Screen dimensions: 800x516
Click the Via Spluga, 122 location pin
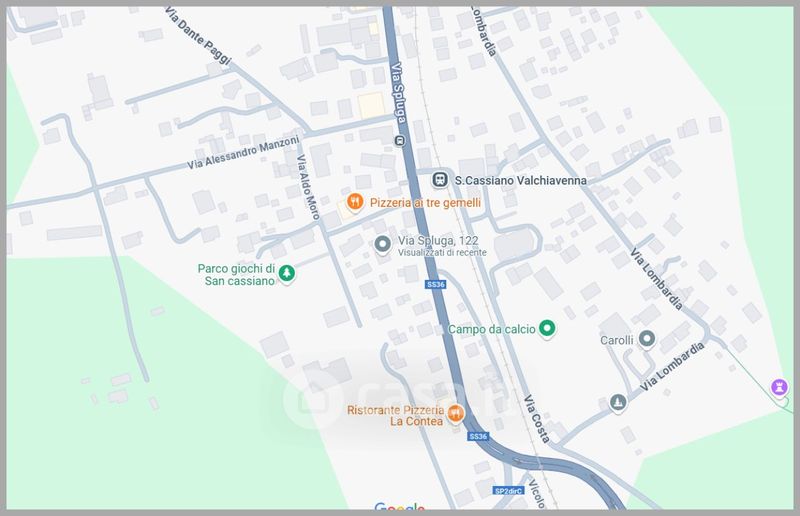pos(381,245)
